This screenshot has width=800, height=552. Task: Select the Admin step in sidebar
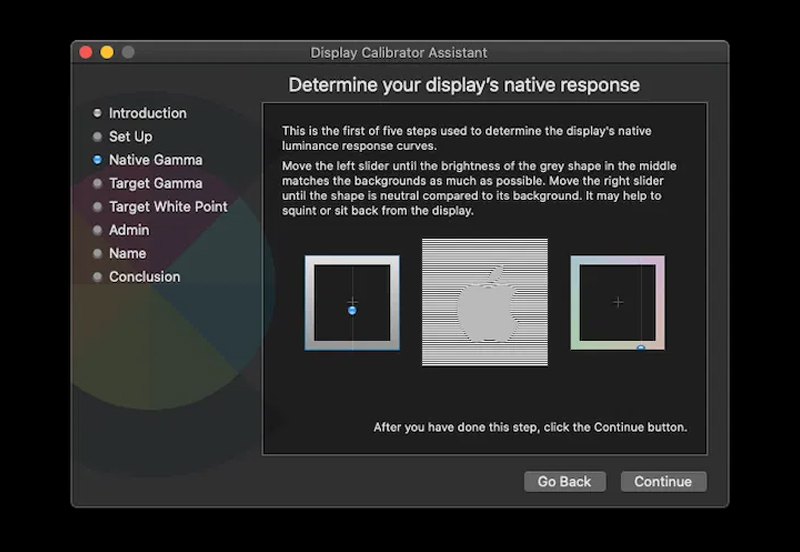(x=128, y=230)
